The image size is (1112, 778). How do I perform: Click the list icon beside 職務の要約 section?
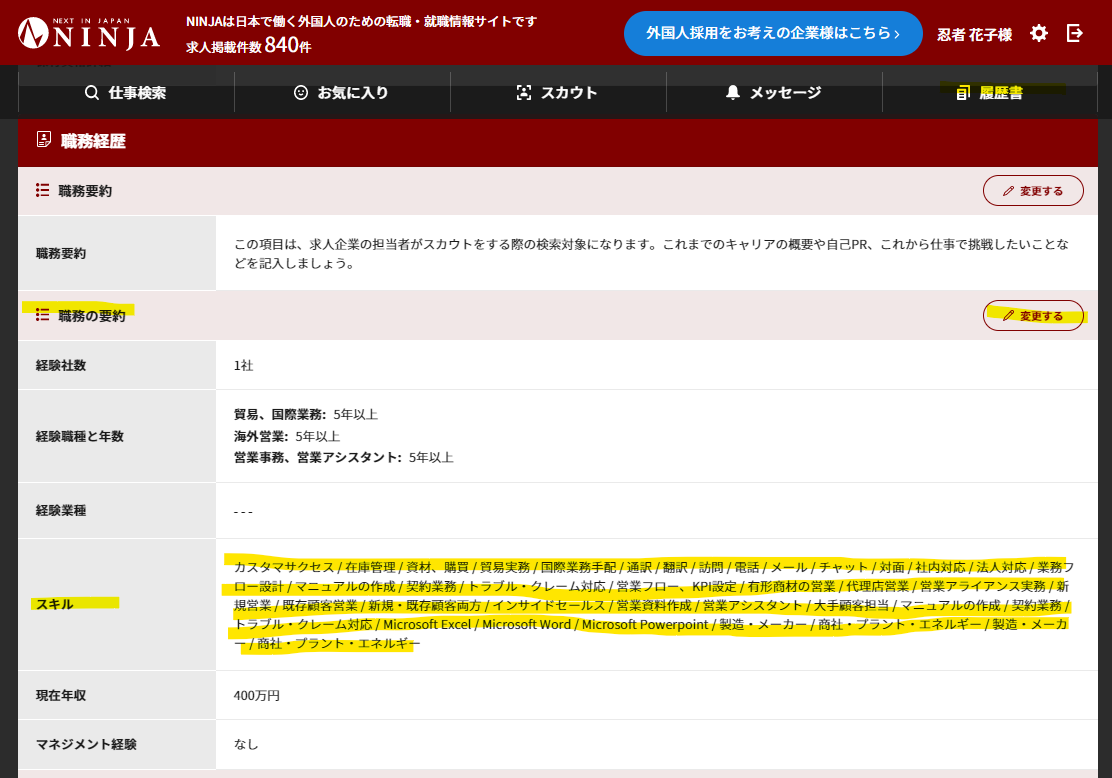tap(43, 315)
